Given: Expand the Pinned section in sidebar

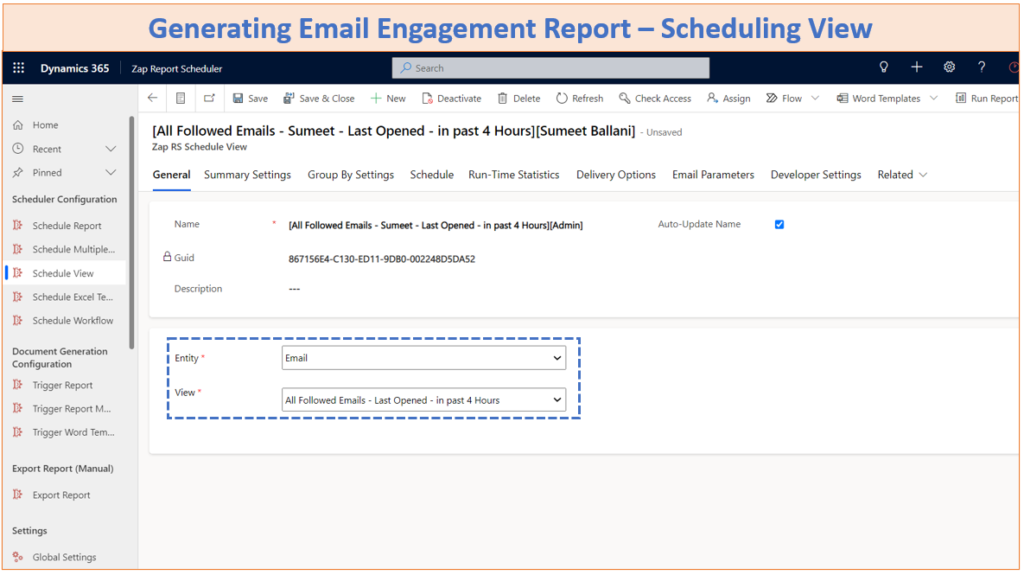Looking at the screenshot, I should tap(110, 173).
